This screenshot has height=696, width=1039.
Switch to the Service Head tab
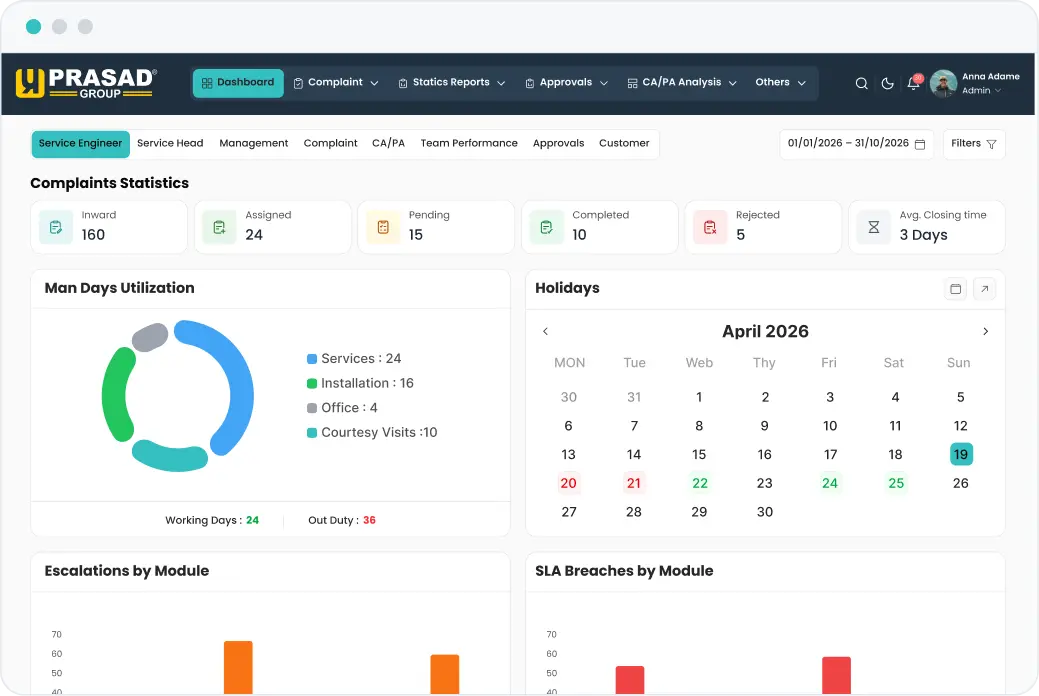(170, 143)
